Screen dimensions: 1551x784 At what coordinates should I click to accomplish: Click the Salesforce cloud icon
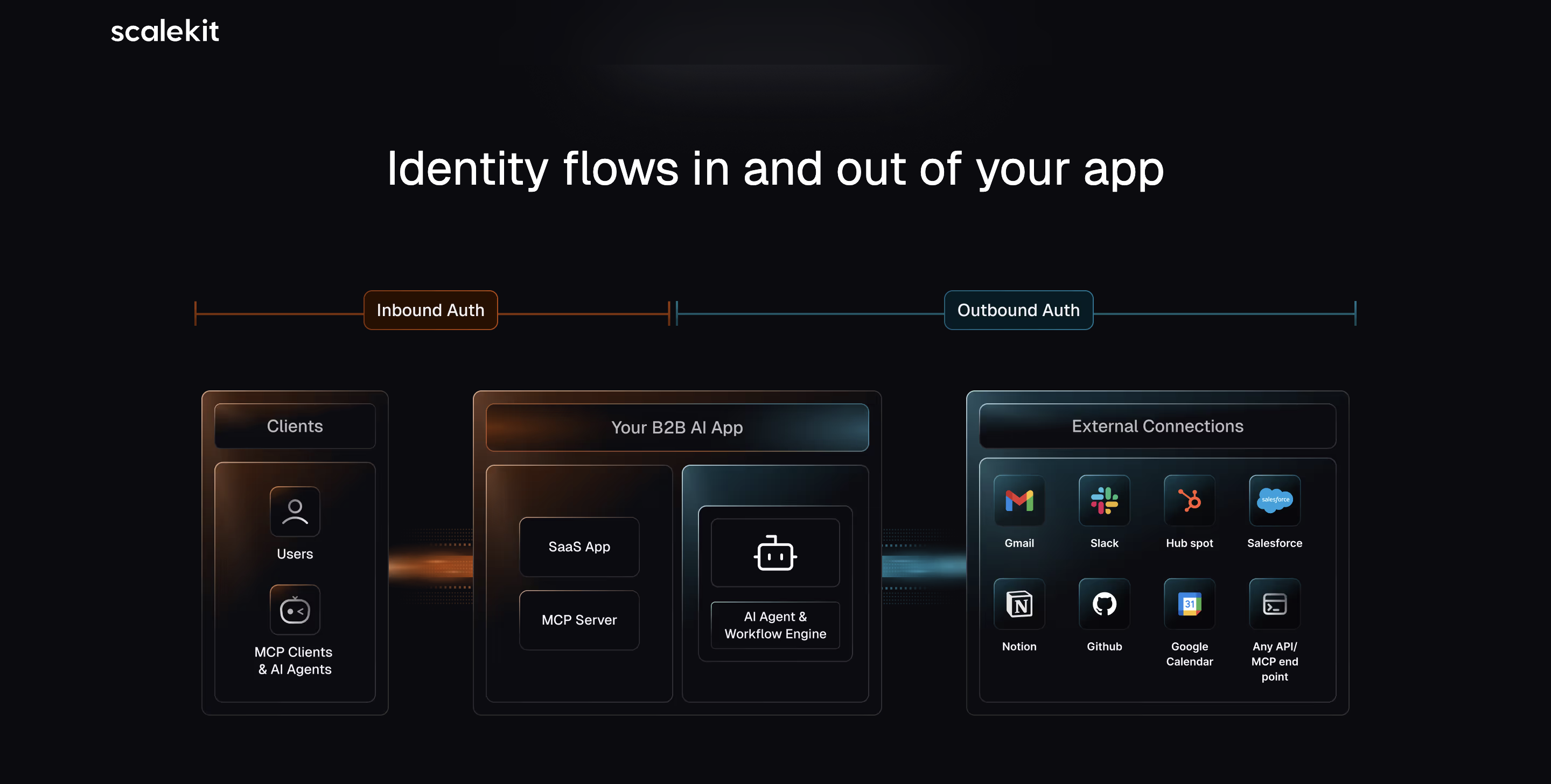(1274, 500)
